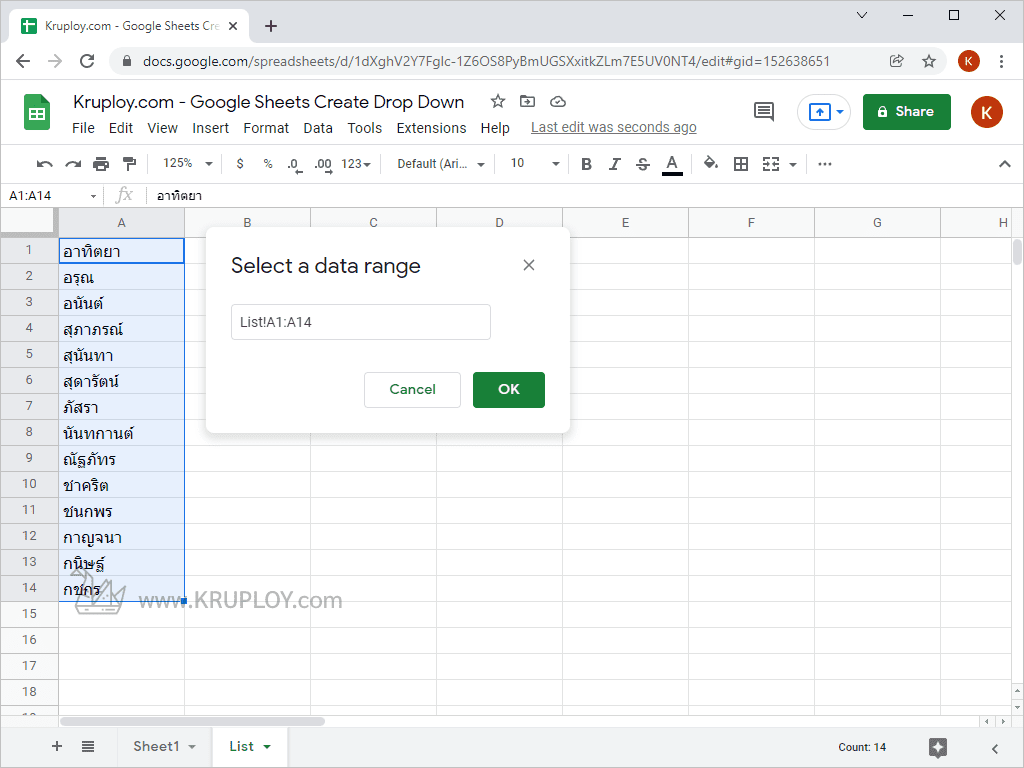Click the Undo icon in toolbar
The image size is (1024, 768).
pyautogui.click(x=44, y=164)
